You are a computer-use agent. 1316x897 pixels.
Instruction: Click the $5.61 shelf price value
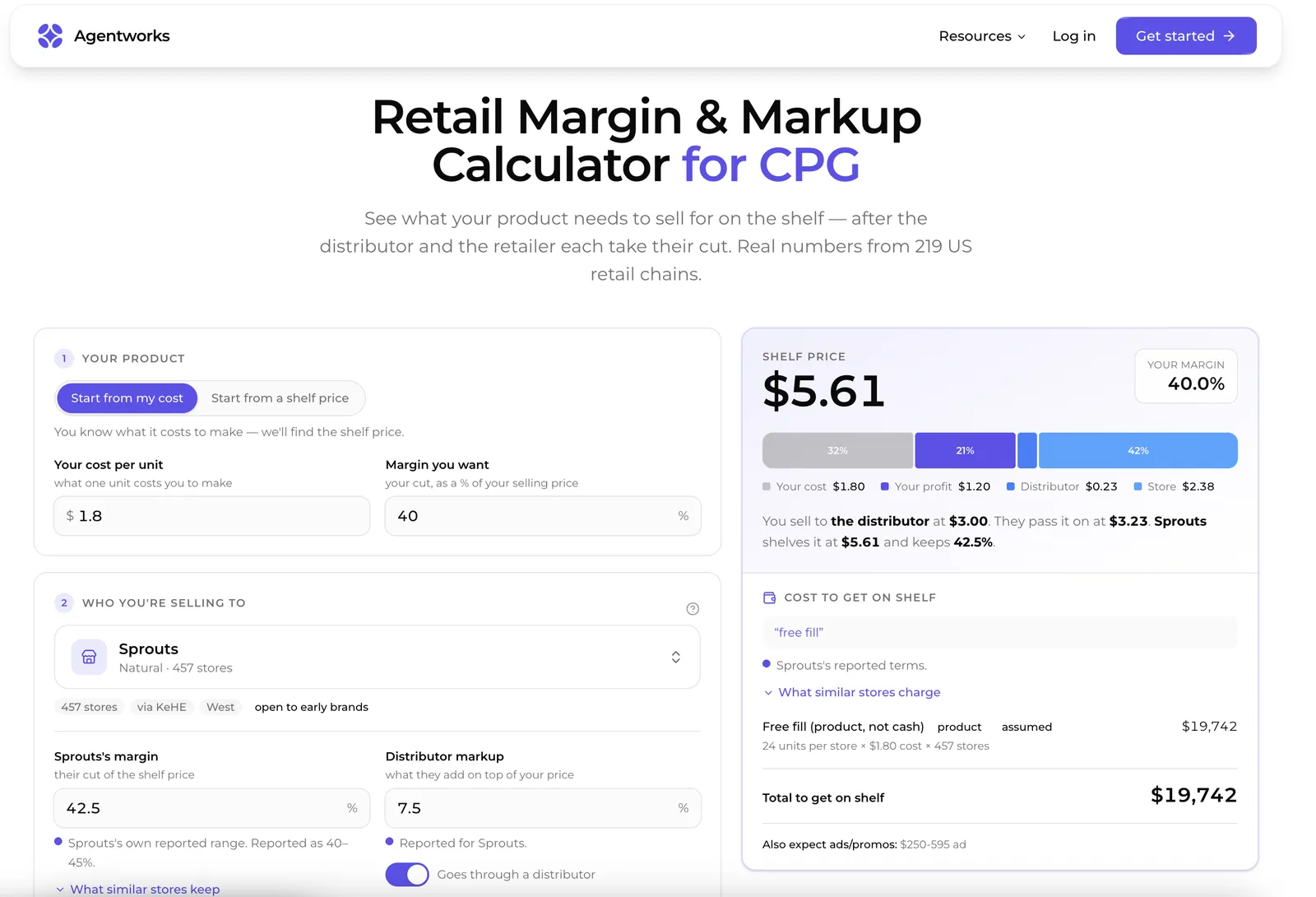click(x=824, y=391)
